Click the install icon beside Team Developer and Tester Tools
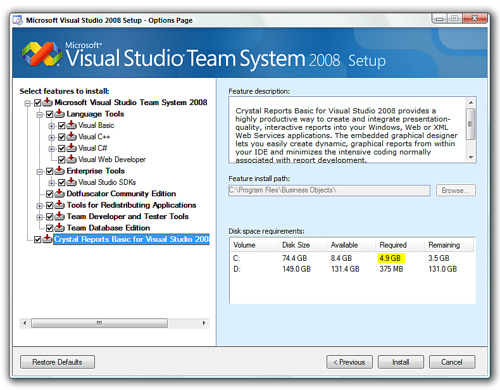Viewport: 500px width, 390px height. coord(59,216)
